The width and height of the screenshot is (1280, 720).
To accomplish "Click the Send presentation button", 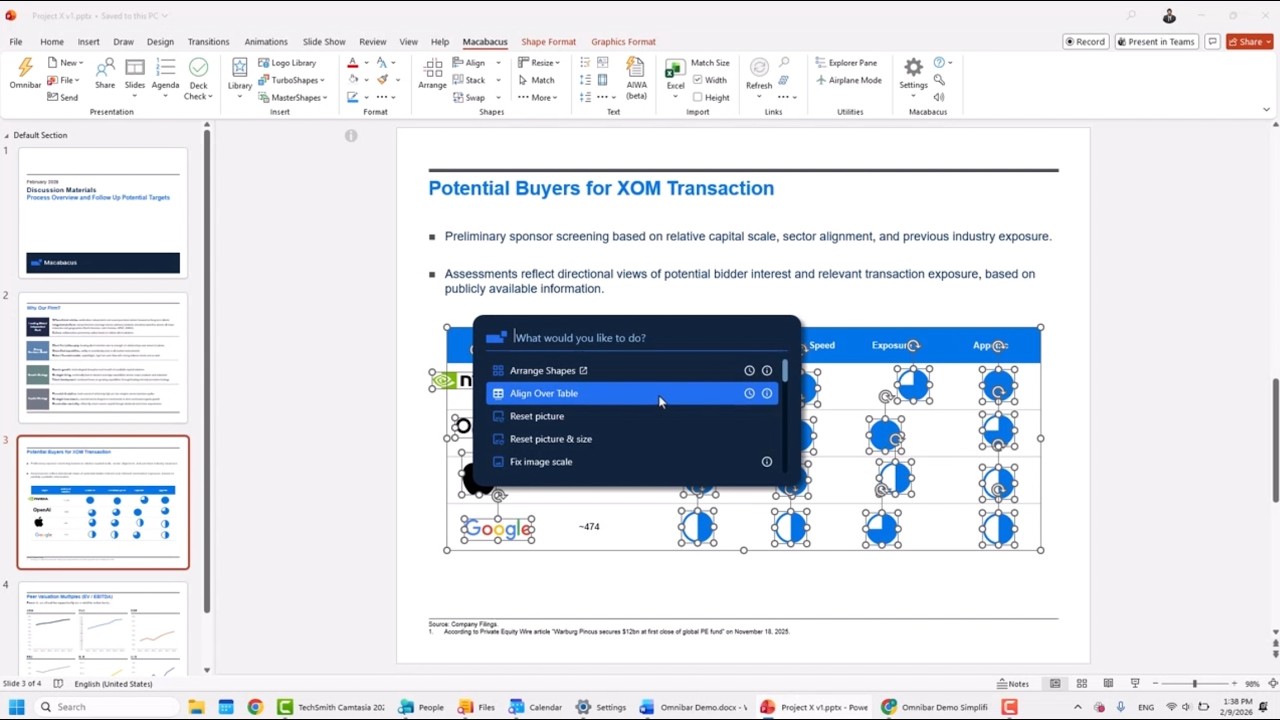I will (62, 97).
